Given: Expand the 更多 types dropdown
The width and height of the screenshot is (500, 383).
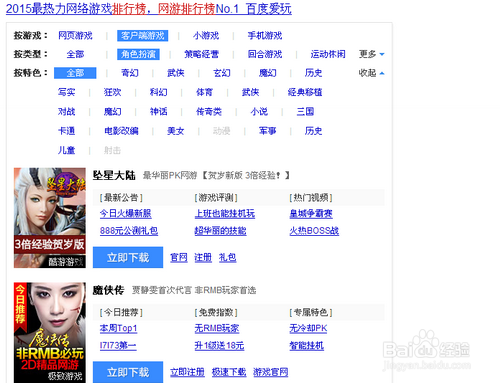Looking at the screenshot, I should coord(371,54).
